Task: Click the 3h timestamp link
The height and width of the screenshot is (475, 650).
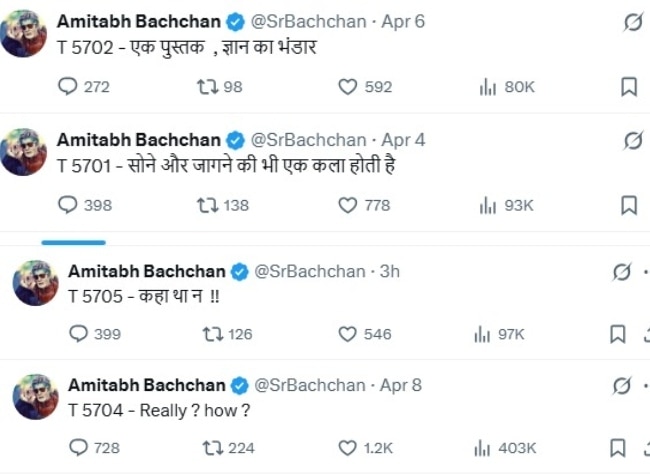Action: (391, 271)
